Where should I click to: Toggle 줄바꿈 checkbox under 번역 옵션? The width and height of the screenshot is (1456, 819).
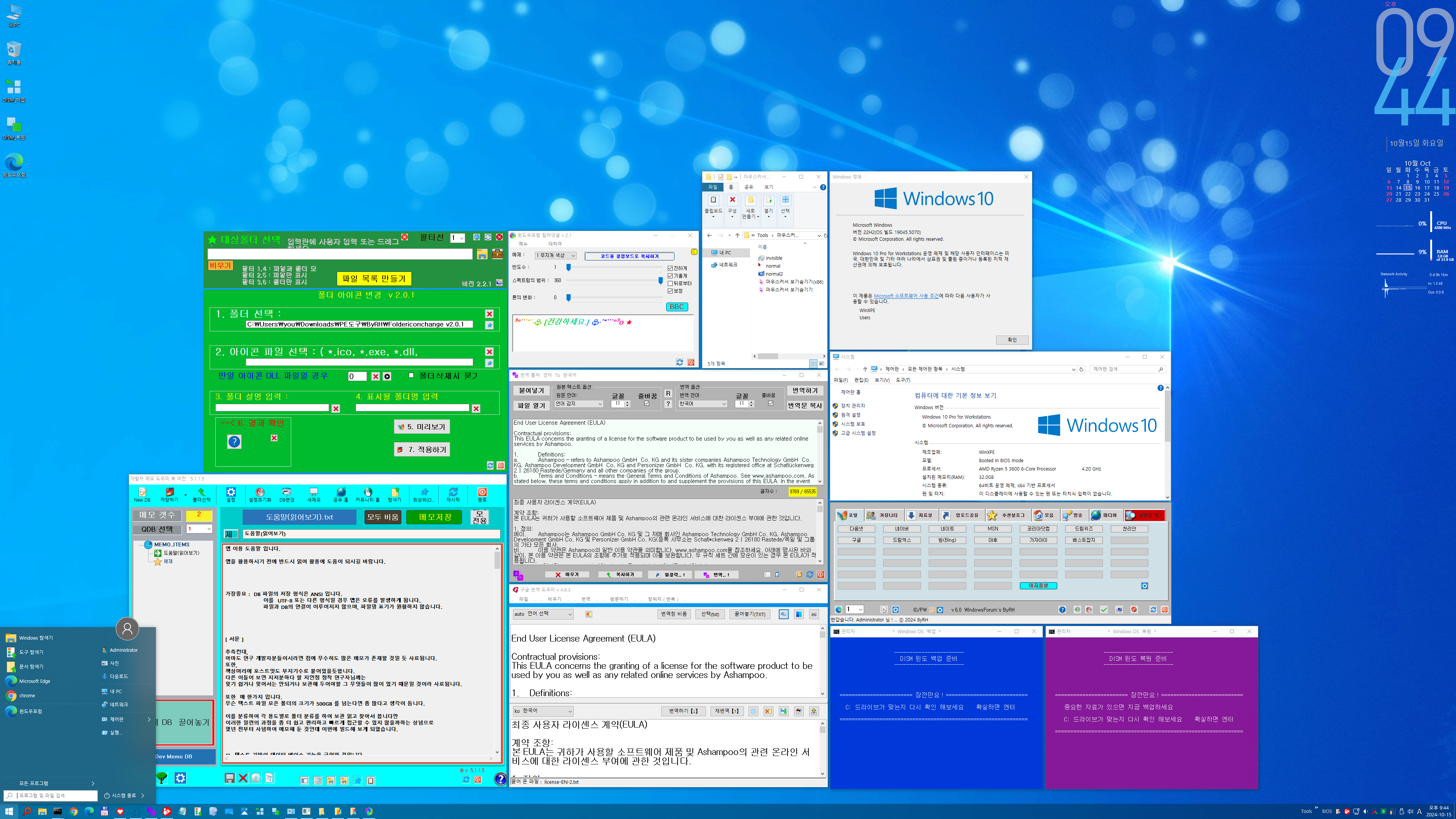point(770,403)
